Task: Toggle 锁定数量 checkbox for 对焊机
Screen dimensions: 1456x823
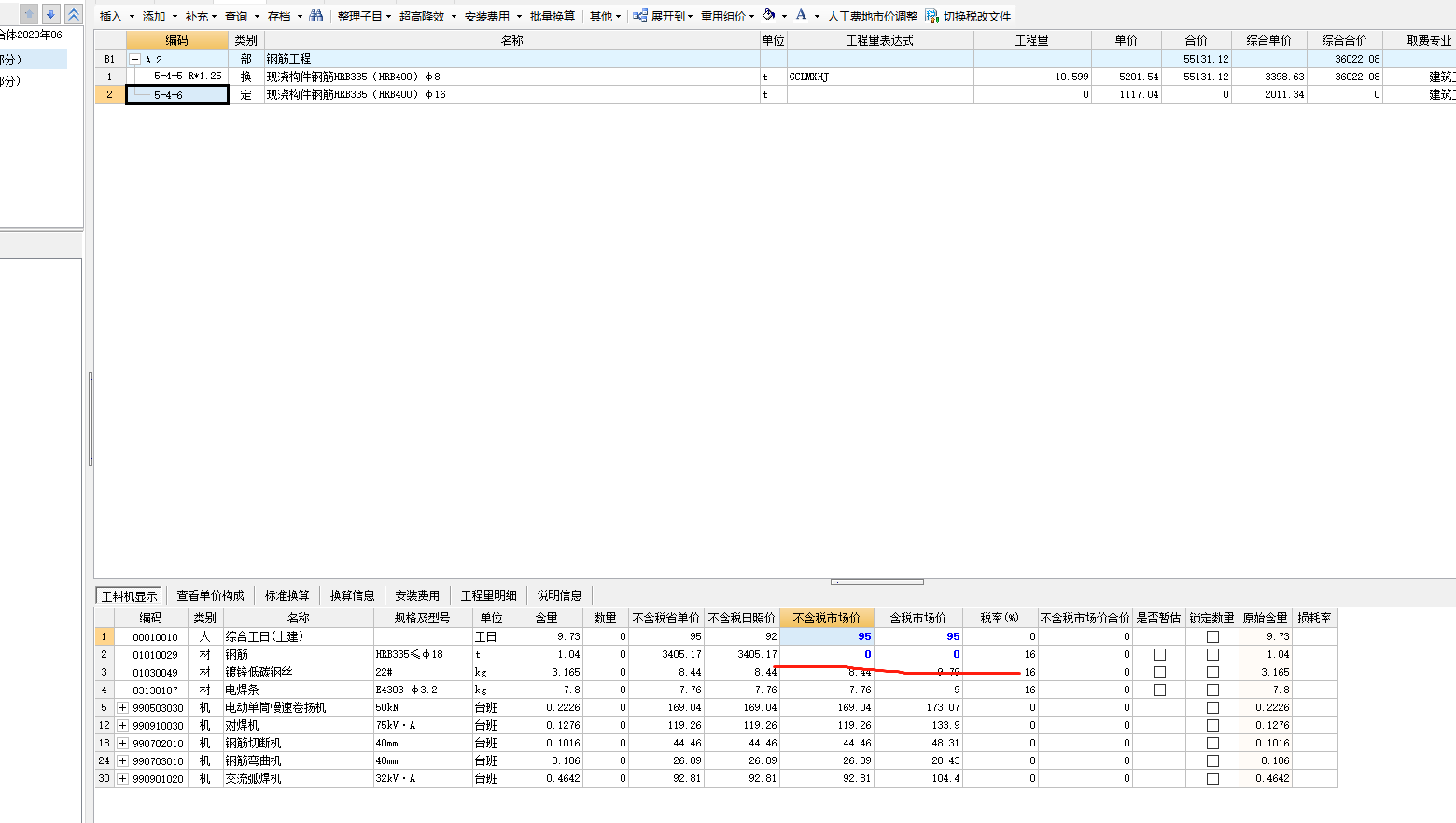Action: (1212, 725)
